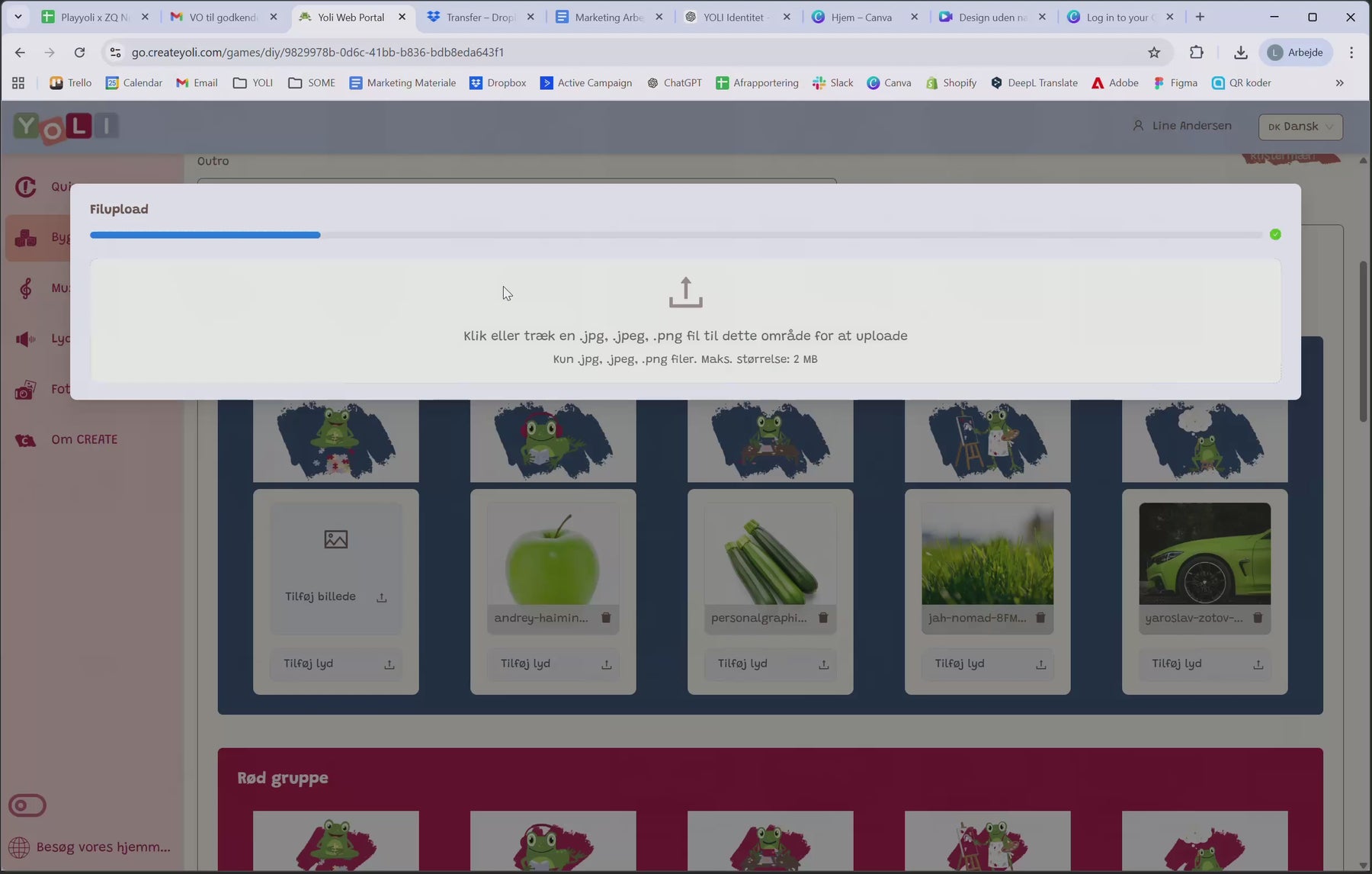
Task: Expand the hidden bookmarks overflow chevron
Action: coord(1339,83)
